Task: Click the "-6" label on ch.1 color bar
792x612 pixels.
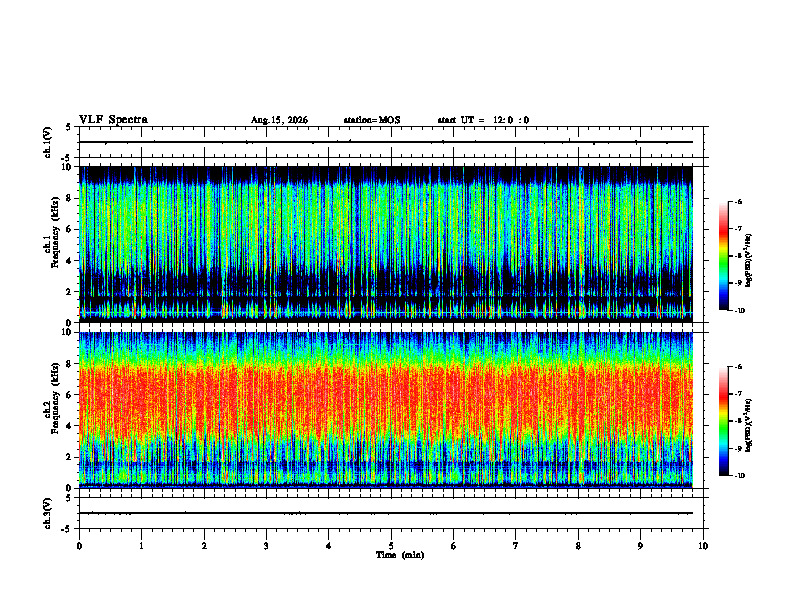Action: click(739, 201)
